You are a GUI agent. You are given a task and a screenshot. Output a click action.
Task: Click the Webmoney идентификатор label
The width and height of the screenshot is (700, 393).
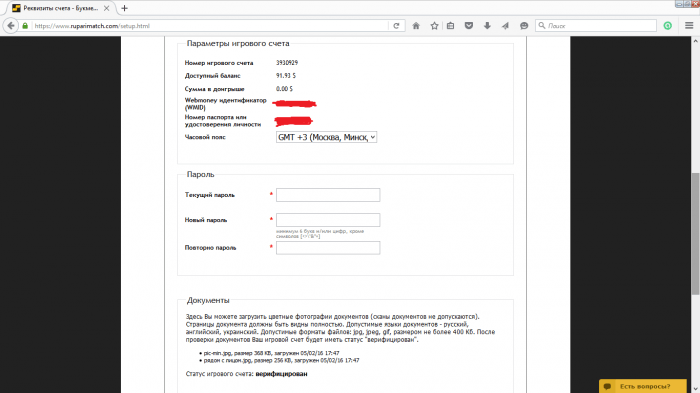click(225, 104)
